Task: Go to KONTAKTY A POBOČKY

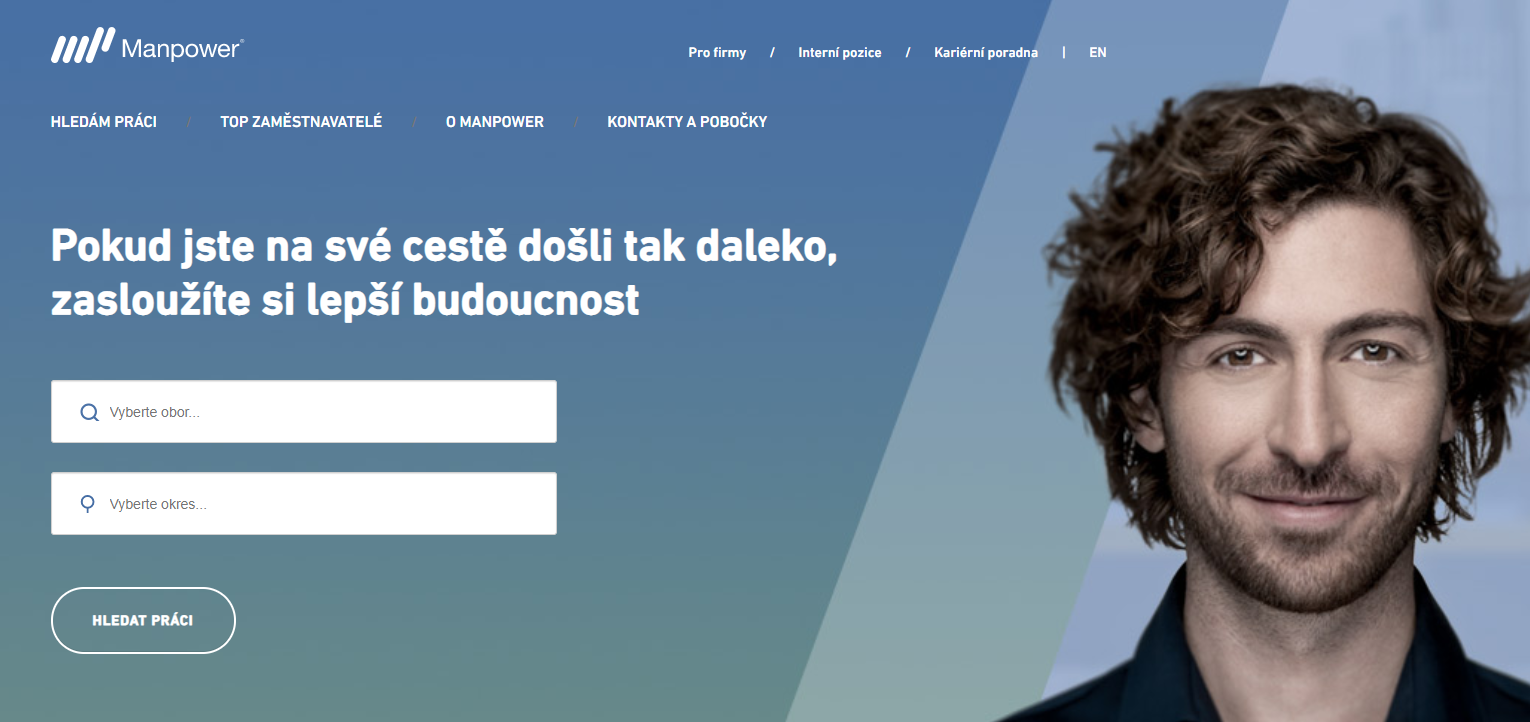Action: [687, 122]
